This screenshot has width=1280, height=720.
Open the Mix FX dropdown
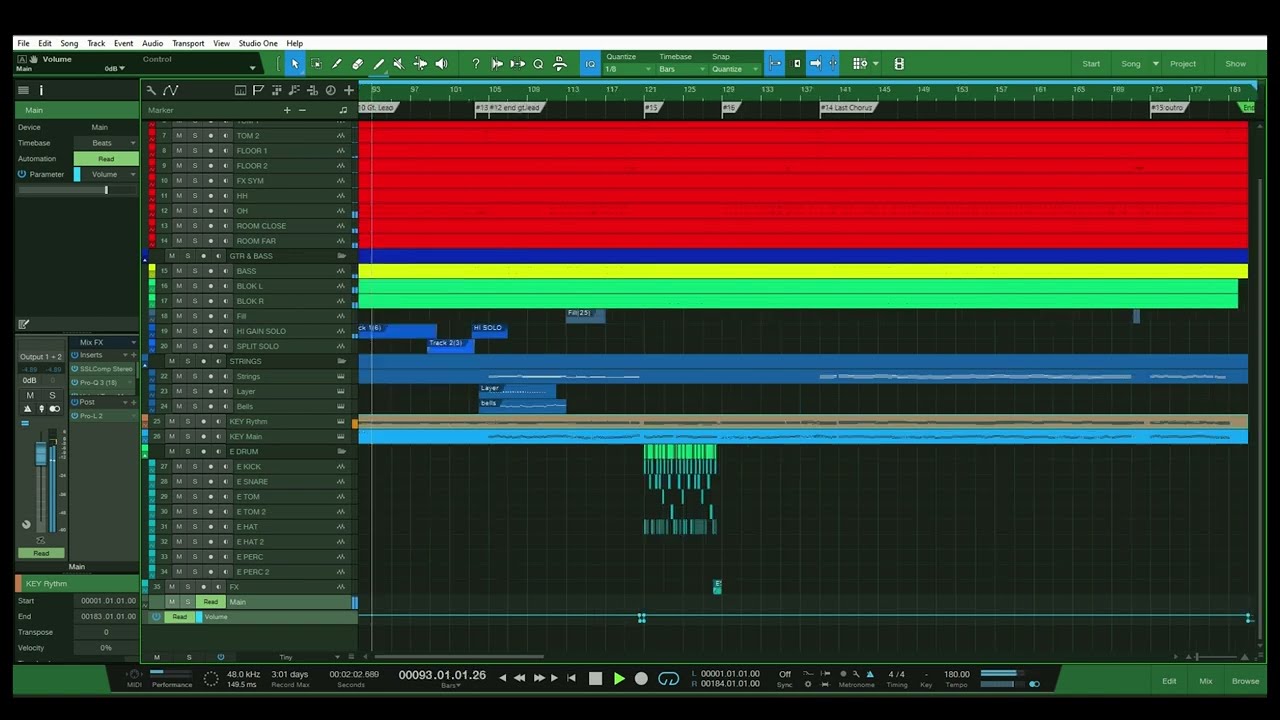(x=103, y=343)
